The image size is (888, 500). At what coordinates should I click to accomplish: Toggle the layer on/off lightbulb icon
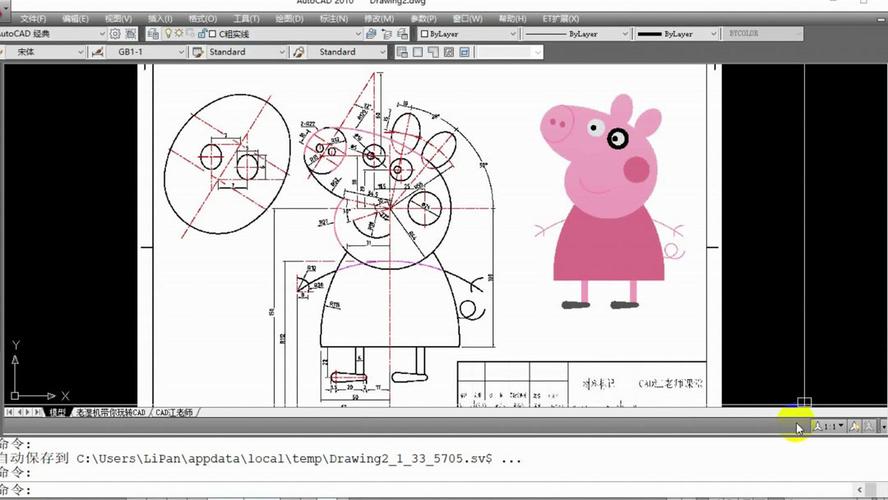click(168, 34)
